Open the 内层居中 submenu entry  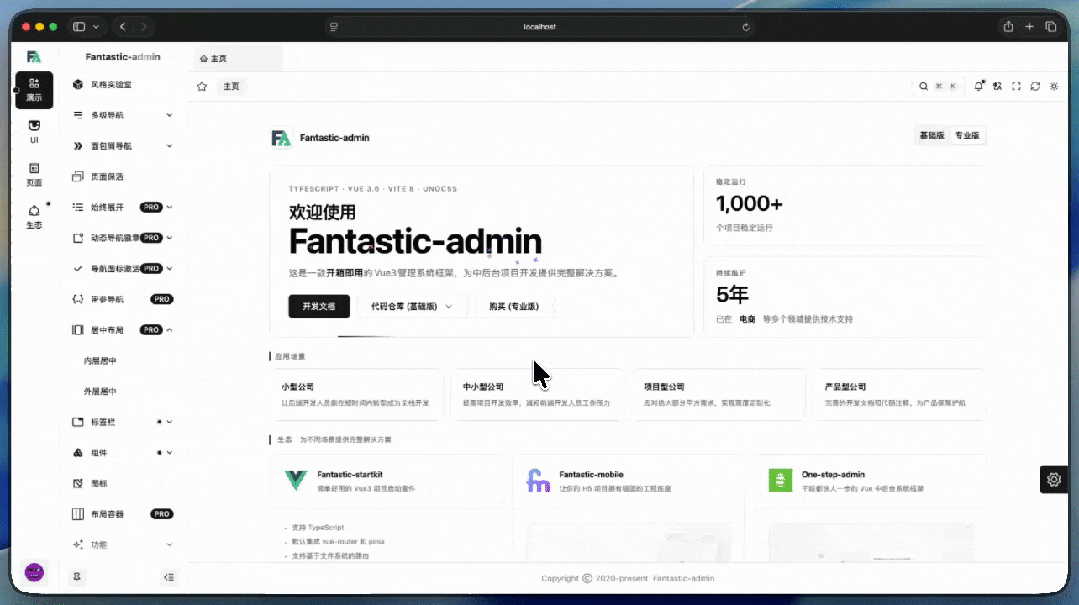point(122,361)
